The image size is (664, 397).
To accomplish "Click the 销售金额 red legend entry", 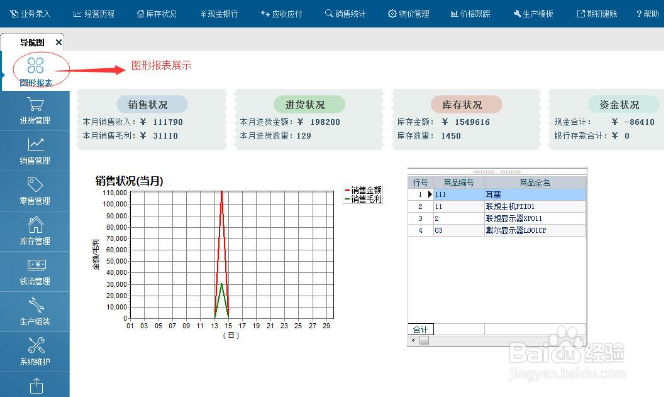I will [x=363, y=190].
